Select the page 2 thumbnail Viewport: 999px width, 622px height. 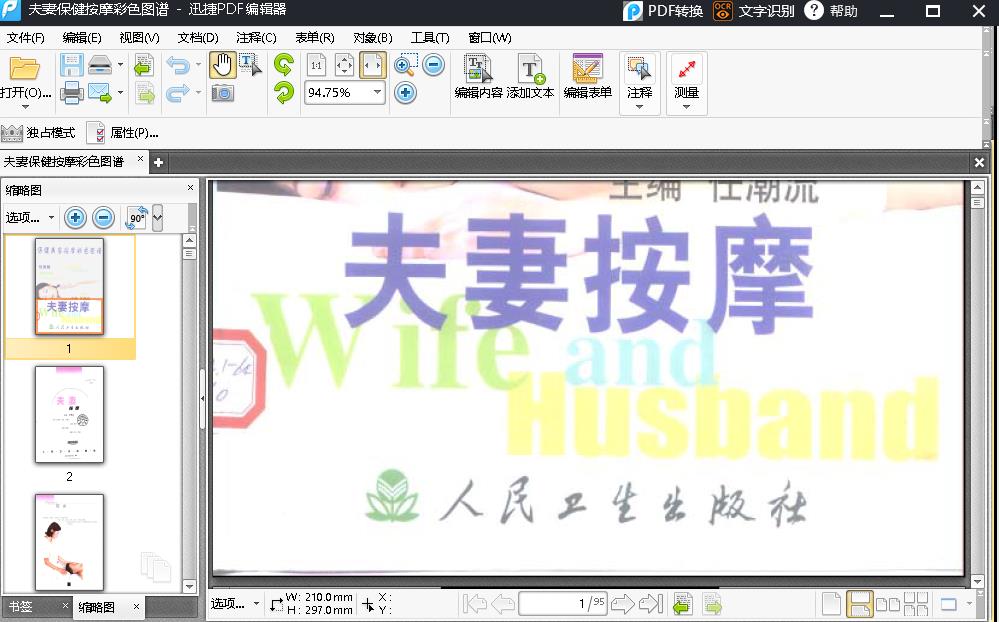pos(69,414)
